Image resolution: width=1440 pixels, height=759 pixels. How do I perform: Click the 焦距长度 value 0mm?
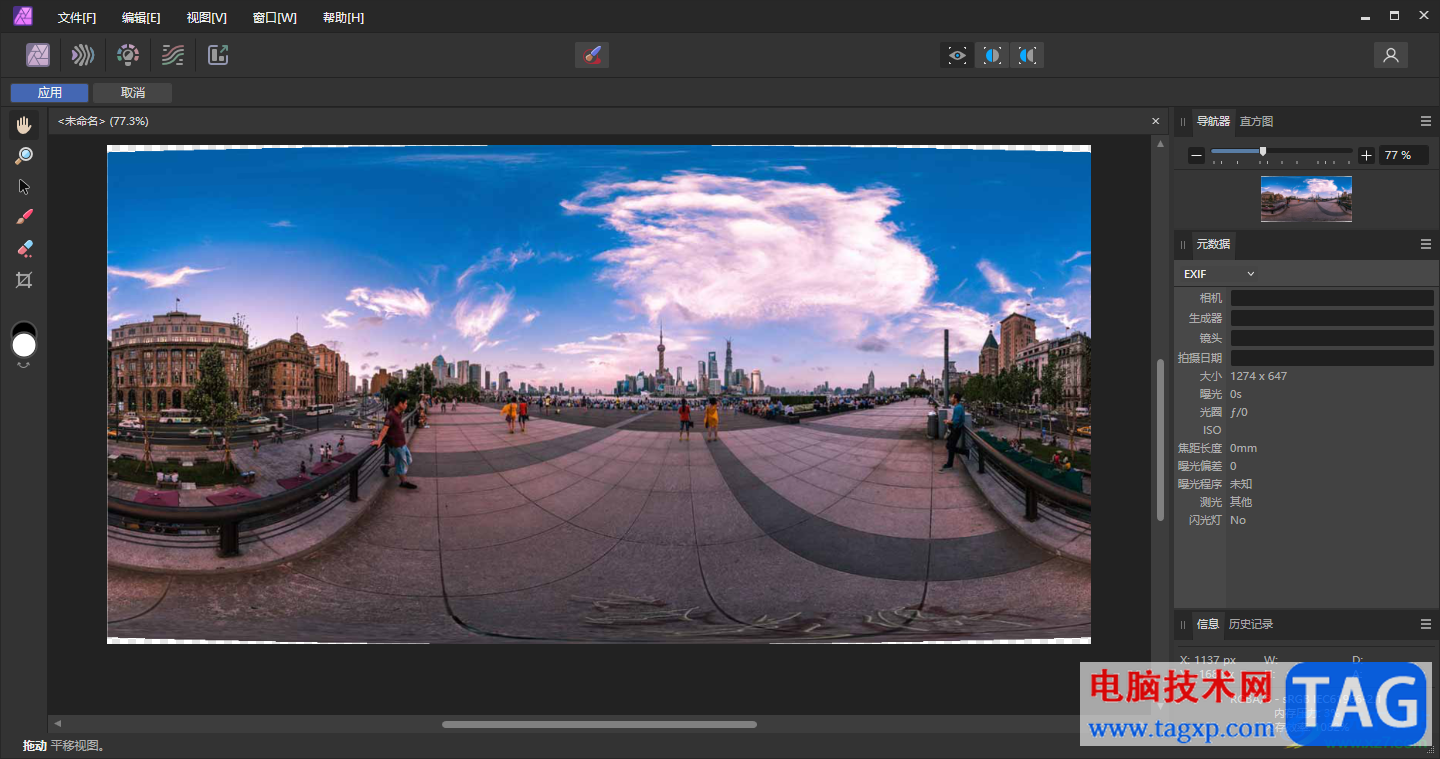click(x=1243, y=448)
